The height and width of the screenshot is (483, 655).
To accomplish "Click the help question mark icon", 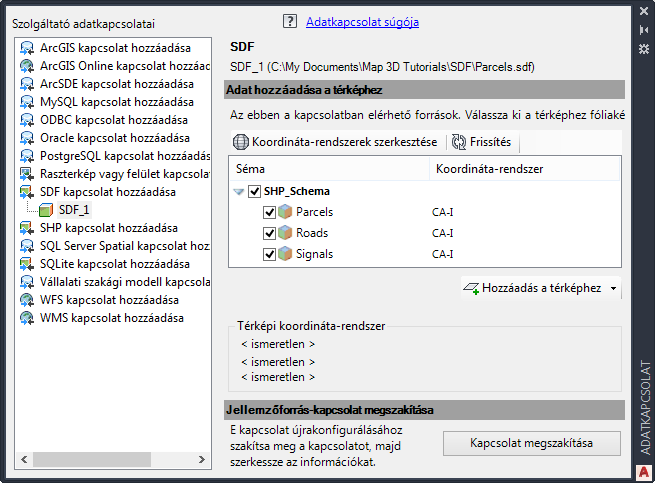I will point(290,21).
